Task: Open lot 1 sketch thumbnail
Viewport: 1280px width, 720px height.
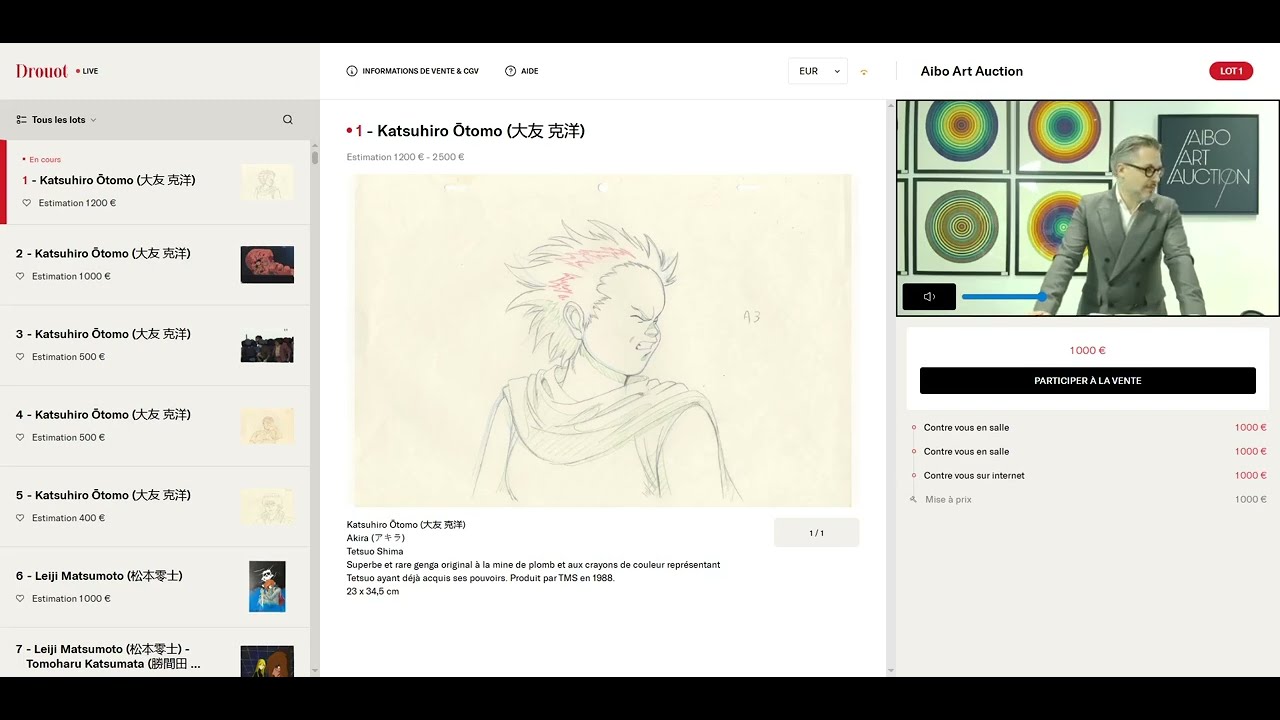Action: 267,182
